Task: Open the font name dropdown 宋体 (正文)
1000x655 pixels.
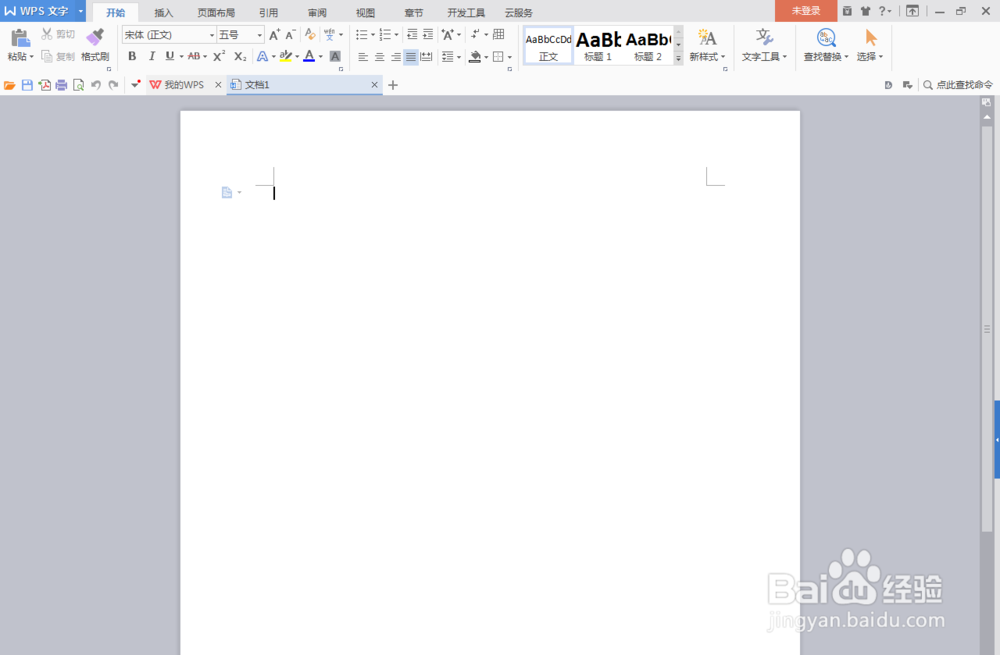Action: pyautogui.click(x=212, y=35)
